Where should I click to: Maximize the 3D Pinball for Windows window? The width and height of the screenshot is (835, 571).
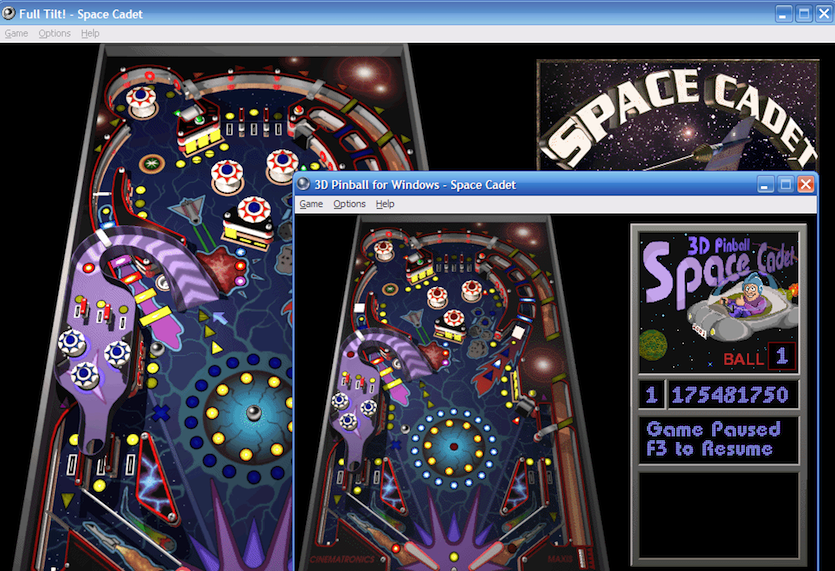pyautogui.click(x=785, y=185)
